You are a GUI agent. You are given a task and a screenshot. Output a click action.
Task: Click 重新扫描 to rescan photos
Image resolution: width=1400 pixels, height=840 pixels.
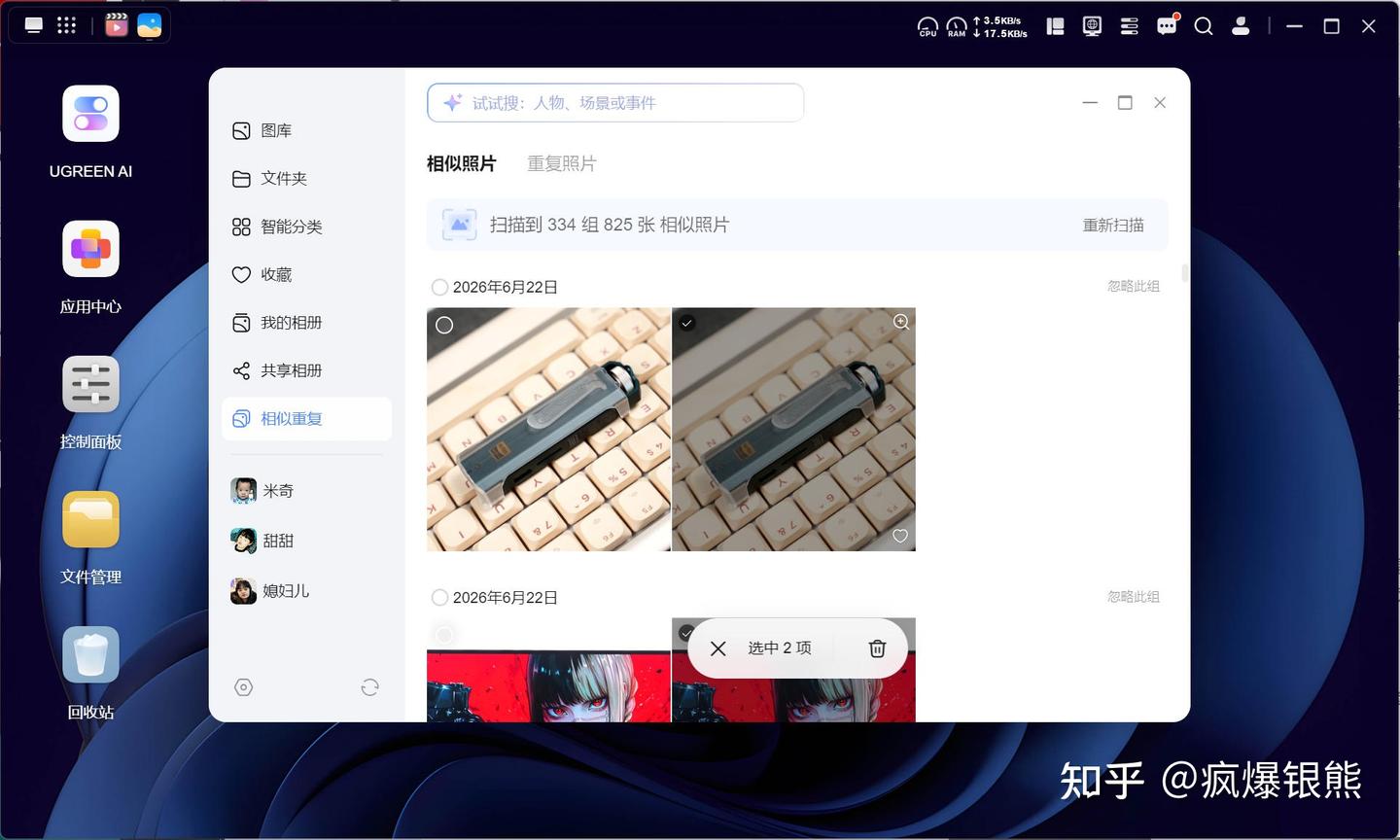click(x=1113, y=225)
